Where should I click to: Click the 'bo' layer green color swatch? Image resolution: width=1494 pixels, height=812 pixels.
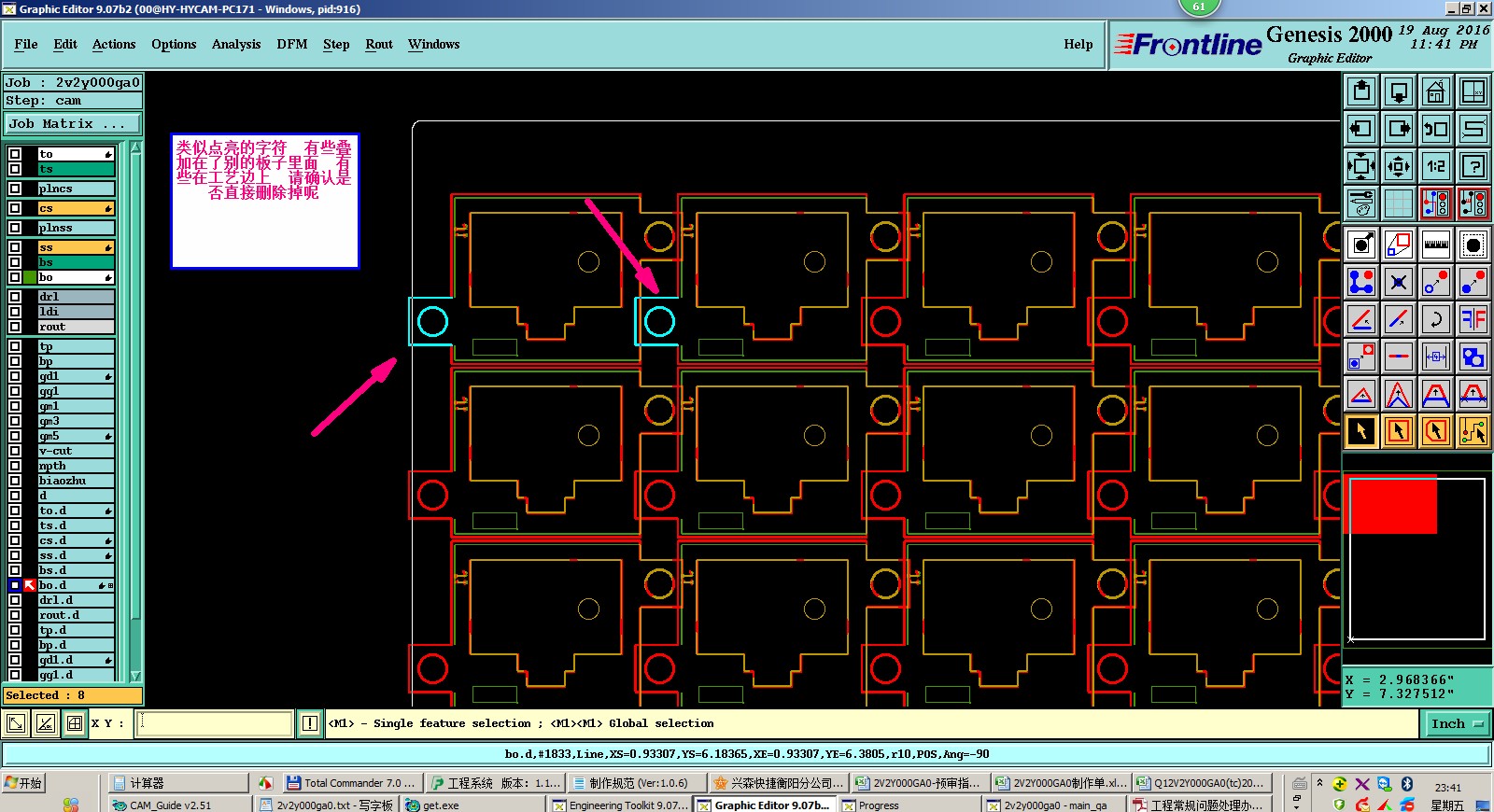30,277
